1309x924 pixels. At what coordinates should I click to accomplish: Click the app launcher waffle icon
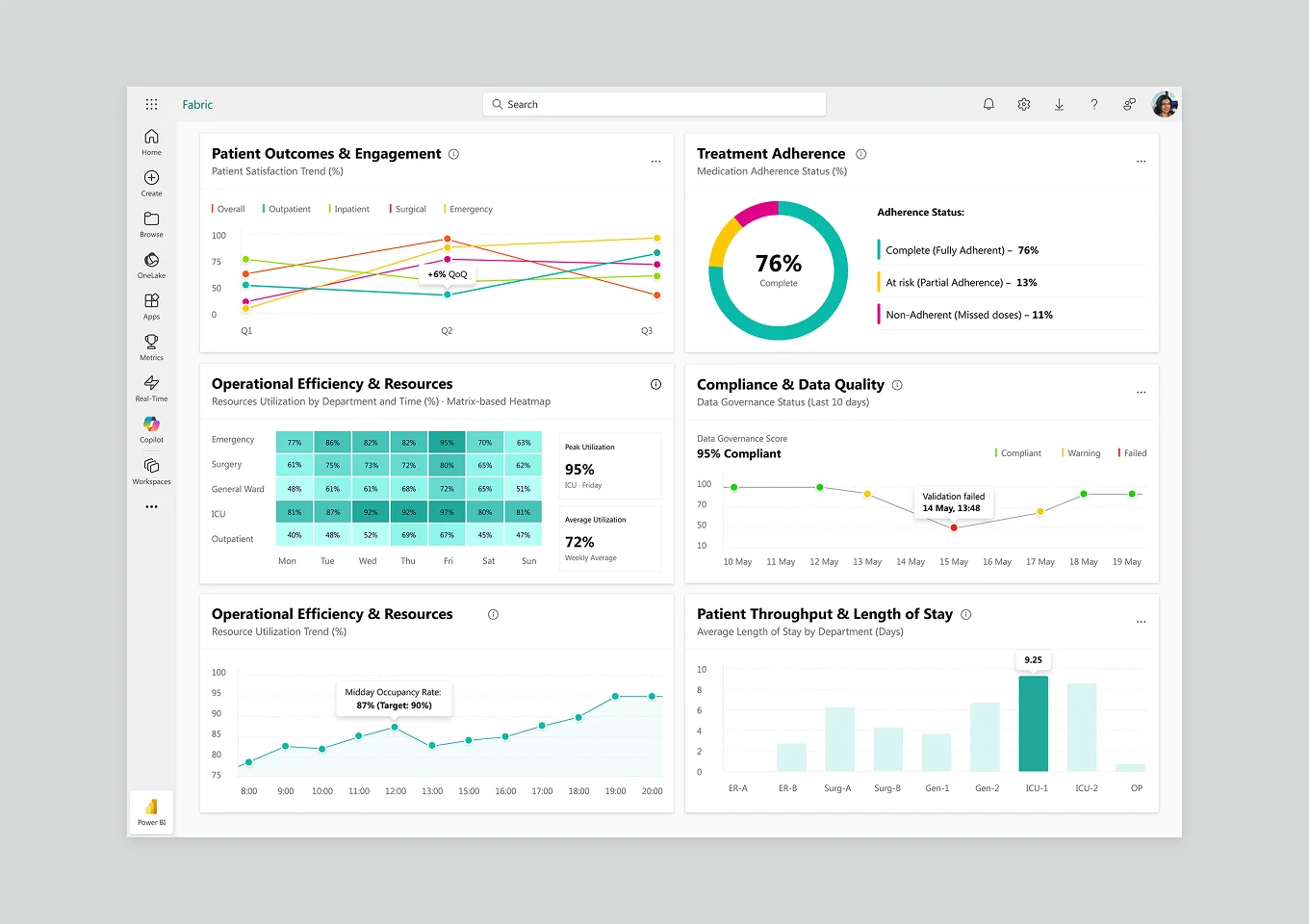point(151,104)
